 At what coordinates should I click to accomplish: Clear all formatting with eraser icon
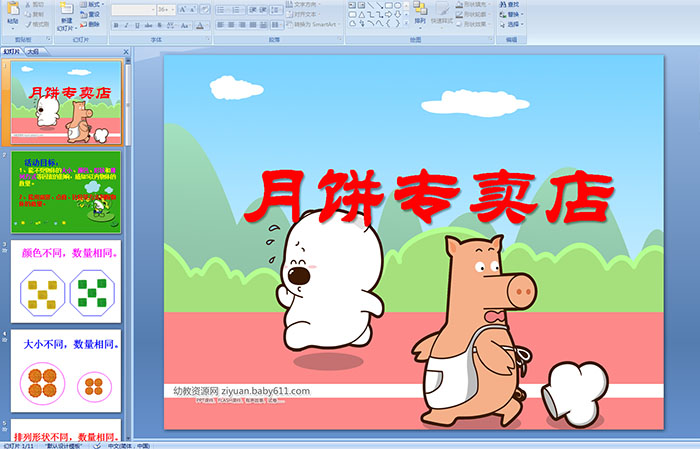tap(205, 10)
